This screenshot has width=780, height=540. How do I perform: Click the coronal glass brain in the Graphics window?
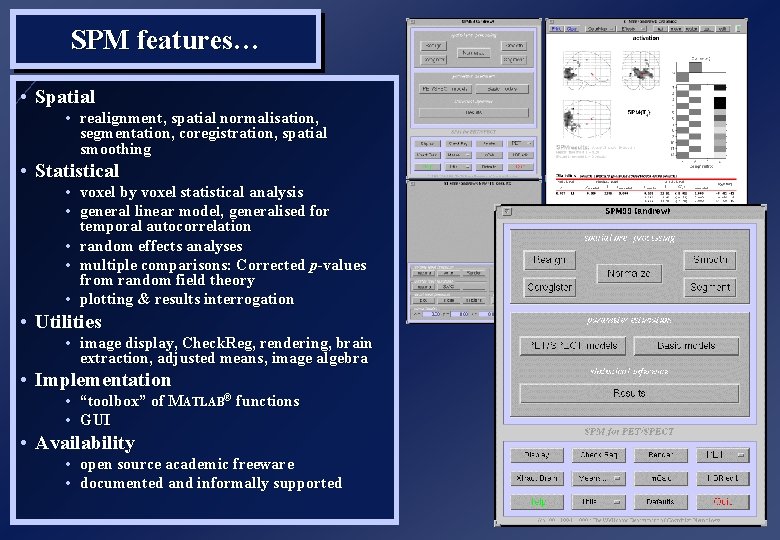coord(642,70)
